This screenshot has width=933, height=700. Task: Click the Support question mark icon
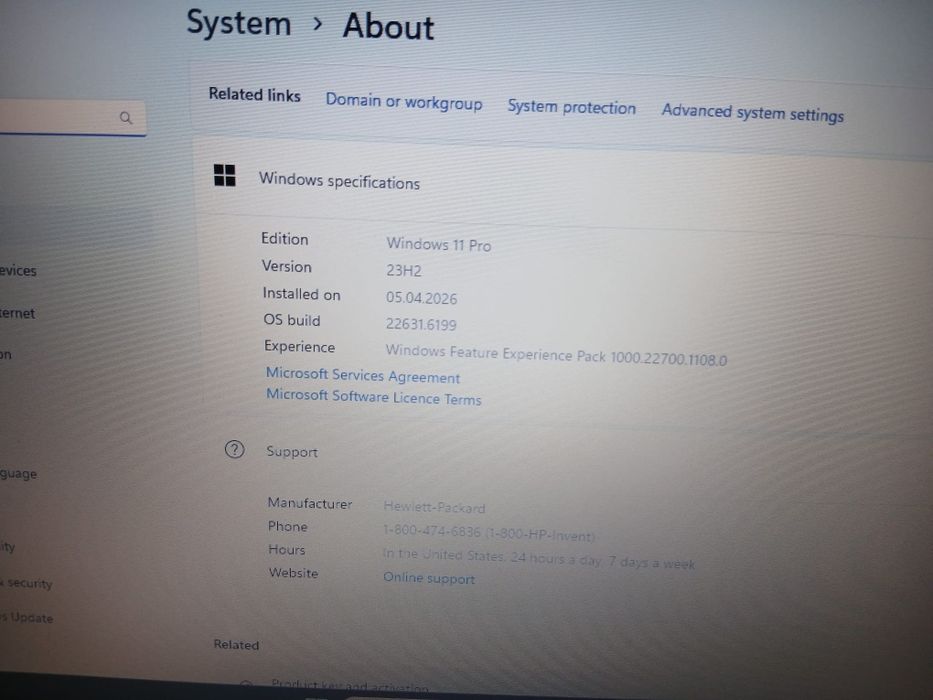coord(234,449)
